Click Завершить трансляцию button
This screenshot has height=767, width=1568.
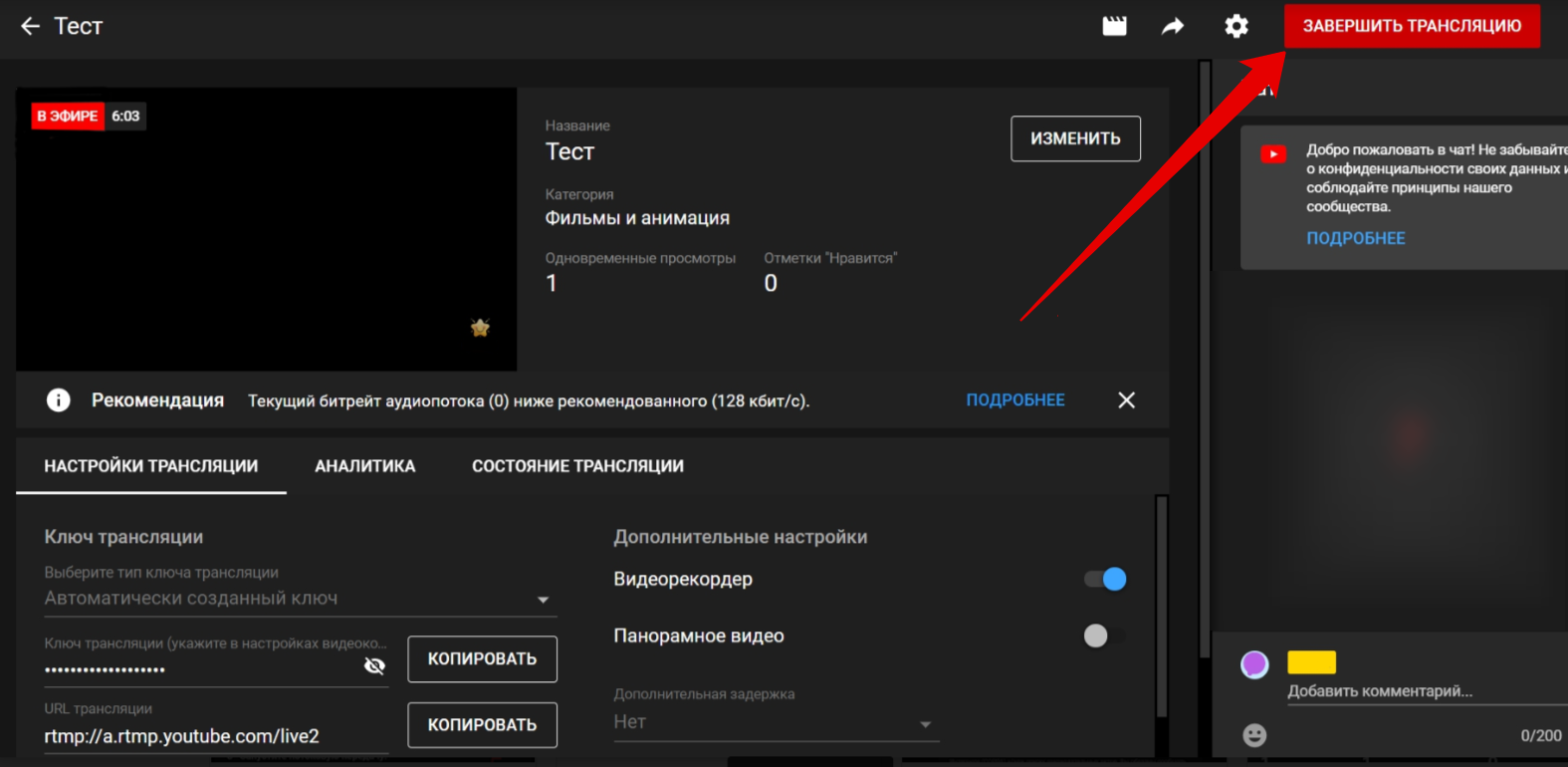click(1412, 26)
